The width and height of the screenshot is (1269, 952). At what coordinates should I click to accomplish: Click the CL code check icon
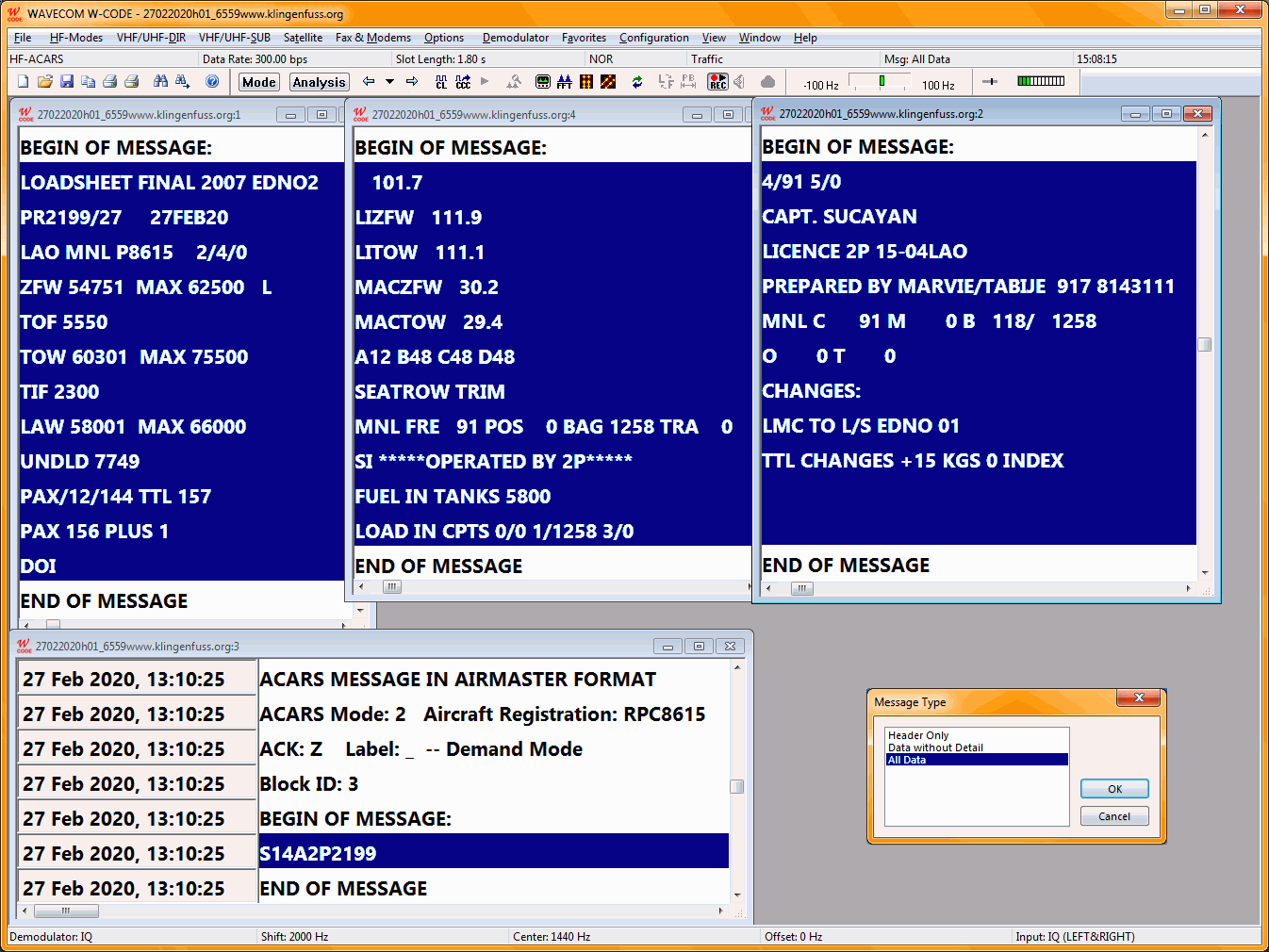tap(441, 82)
